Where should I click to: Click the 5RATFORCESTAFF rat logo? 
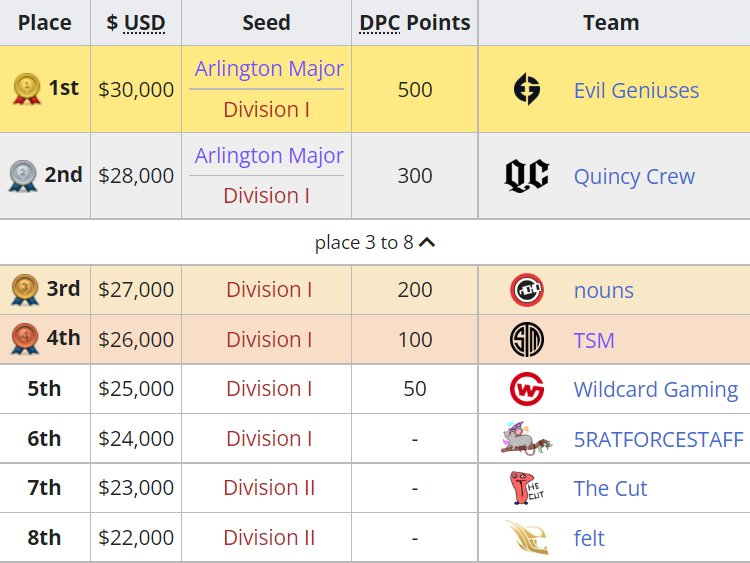[x=526, y=438]
